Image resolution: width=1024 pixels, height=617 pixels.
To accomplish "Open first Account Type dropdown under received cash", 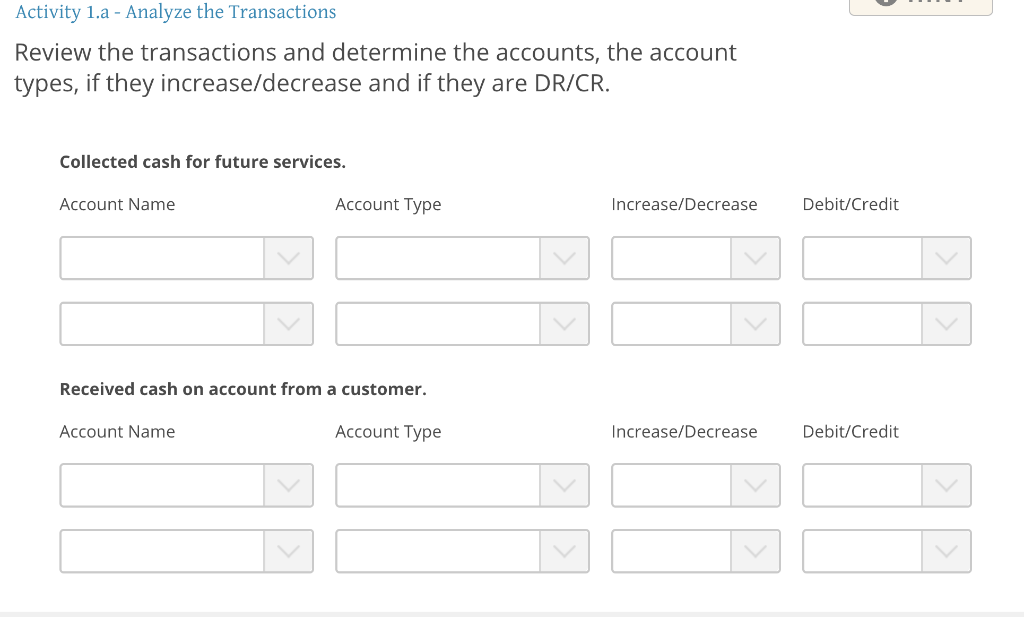I will [565, 485].
